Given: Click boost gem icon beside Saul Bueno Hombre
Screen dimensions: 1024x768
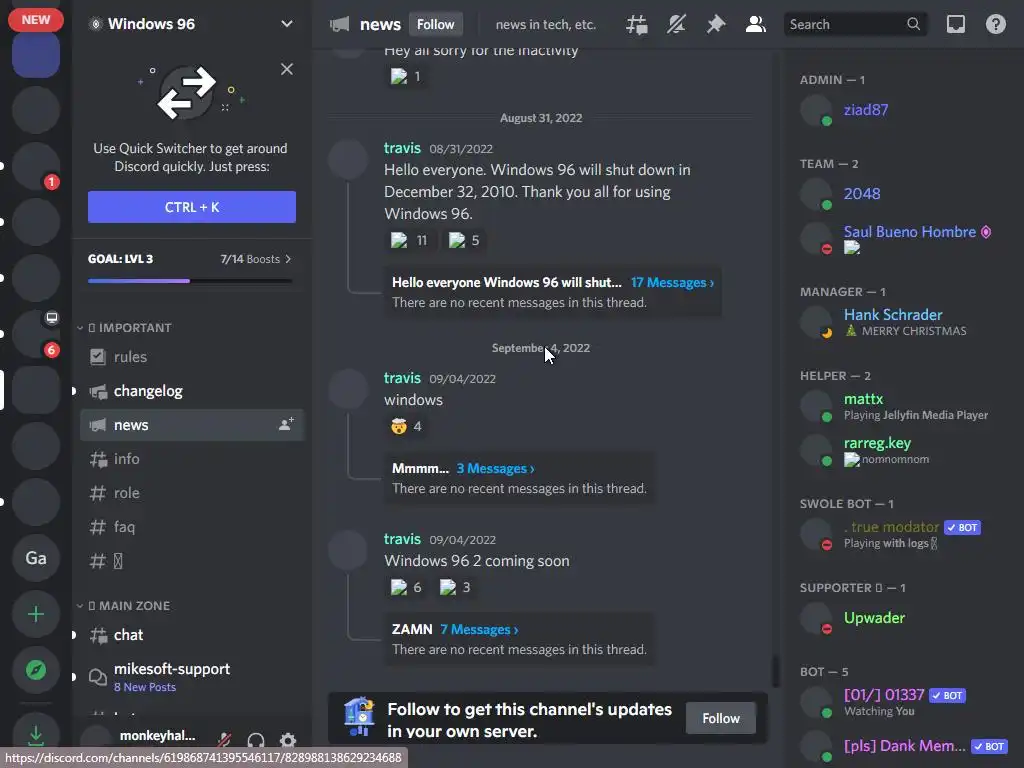Looking at the screenshot, I should click(x=986, y=232).
